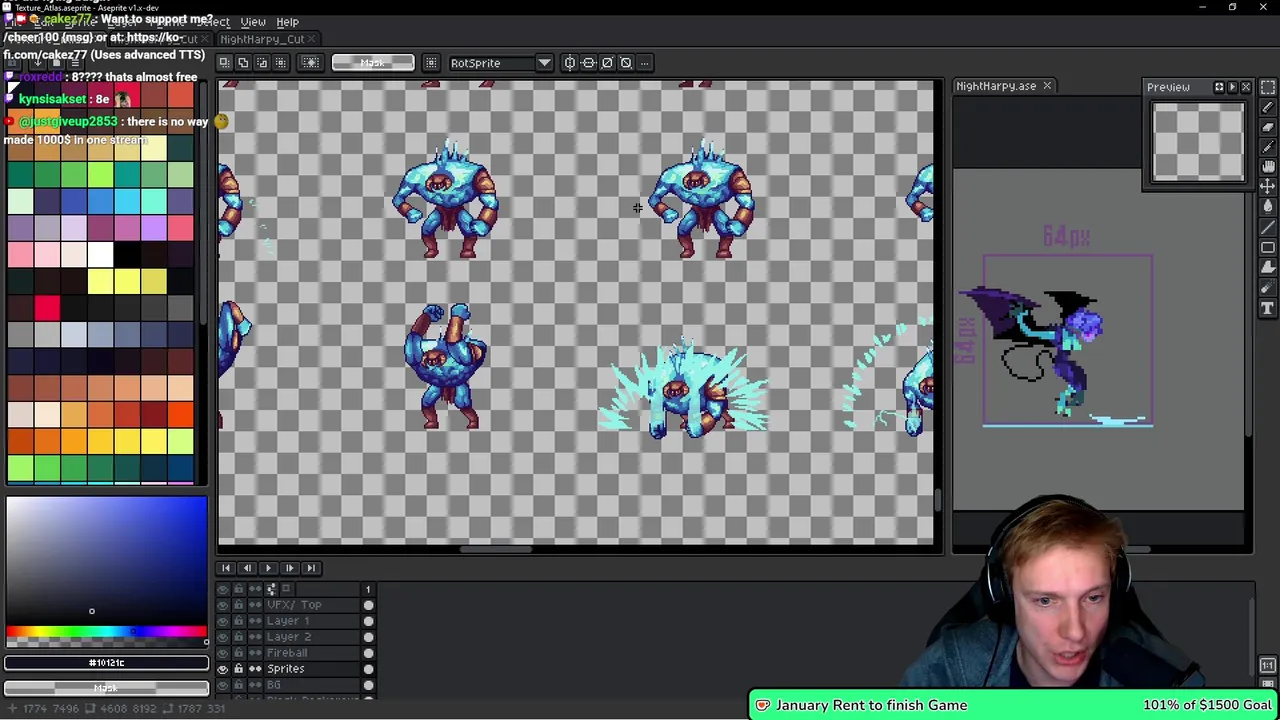
Task: Select Fireball layer name
Action: 287,653
